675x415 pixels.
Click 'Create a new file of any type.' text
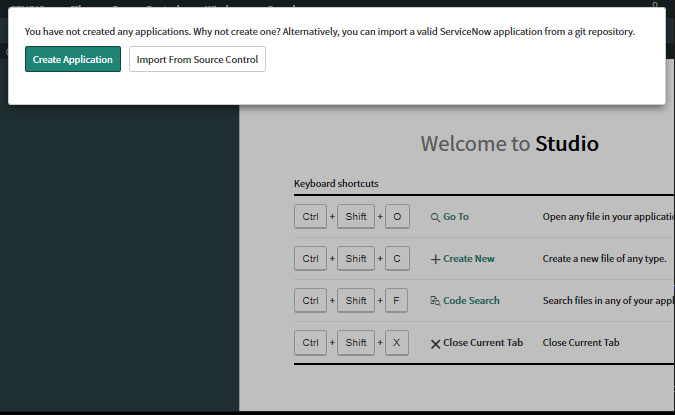pyautogui.click(x=604, y=259)
